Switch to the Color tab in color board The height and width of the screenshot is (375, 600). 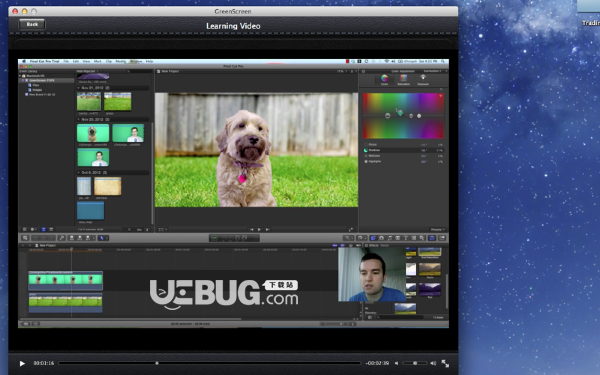[x=385, y=80]
